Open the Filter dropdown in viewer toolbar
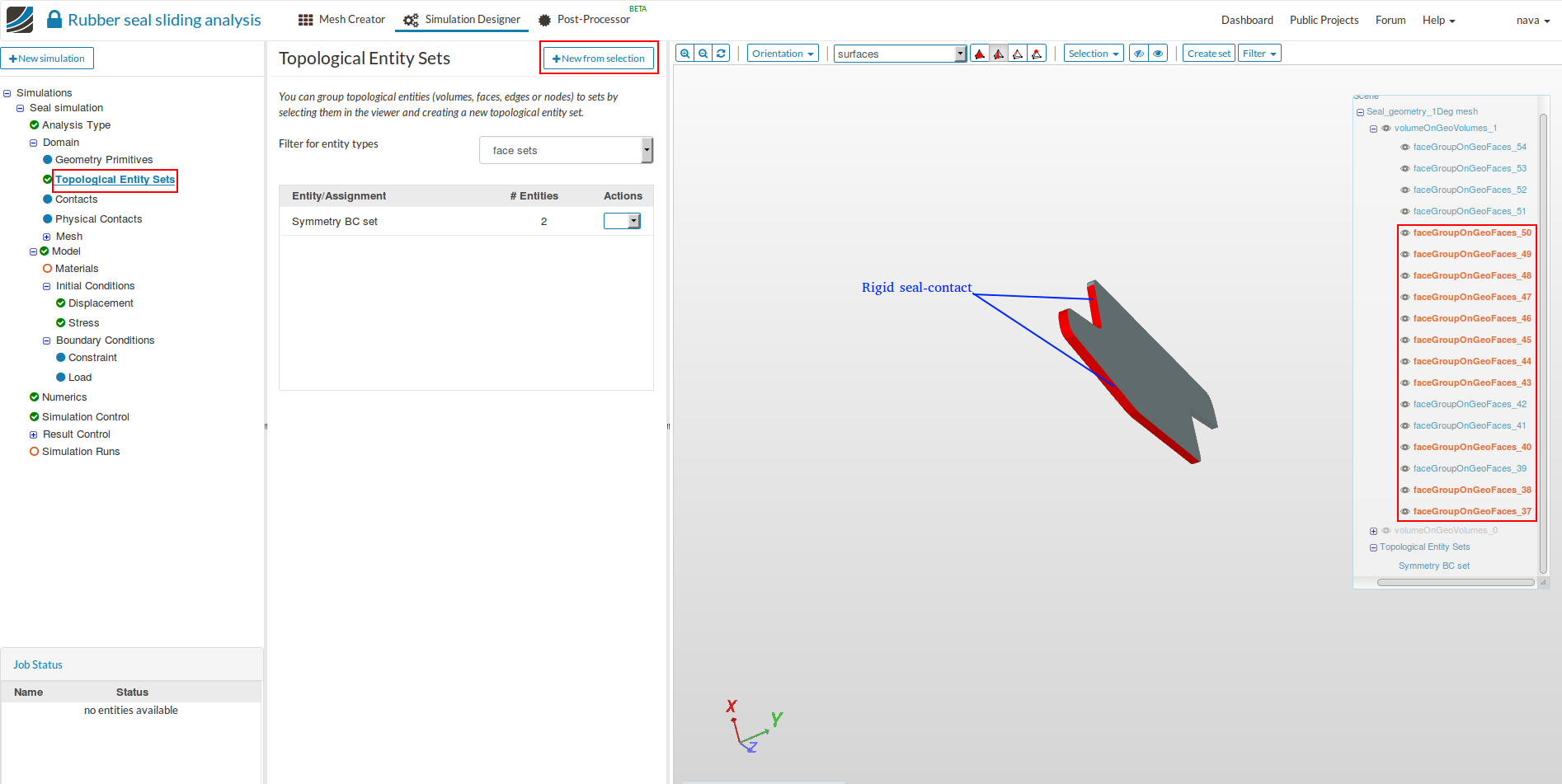The width and height of the screenshot is (1562, 784). point(1259,54)
